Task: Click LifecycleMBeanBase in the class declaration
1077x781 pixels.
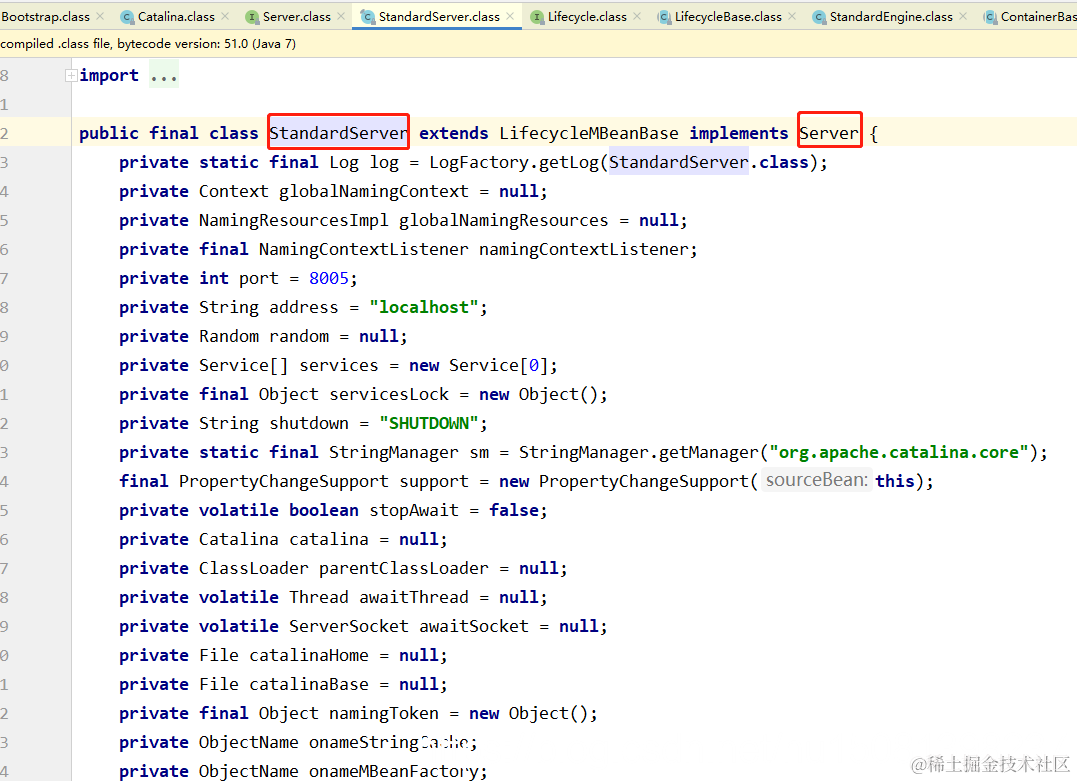Action: (x=589, y=133)
